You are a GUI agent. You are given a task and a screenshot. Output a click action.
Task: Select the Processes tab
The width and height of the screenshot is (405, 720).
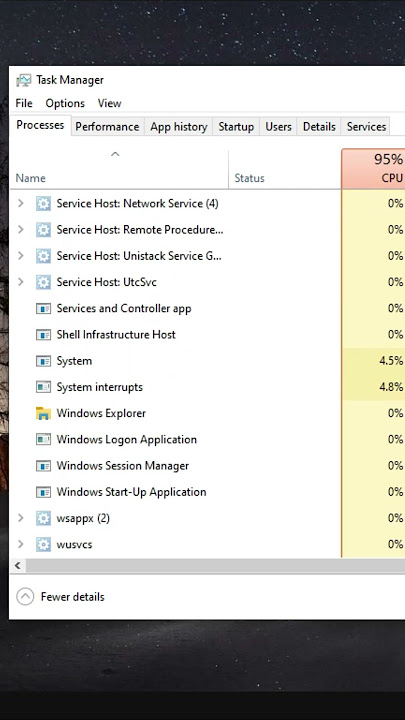[x=40, y=125]
